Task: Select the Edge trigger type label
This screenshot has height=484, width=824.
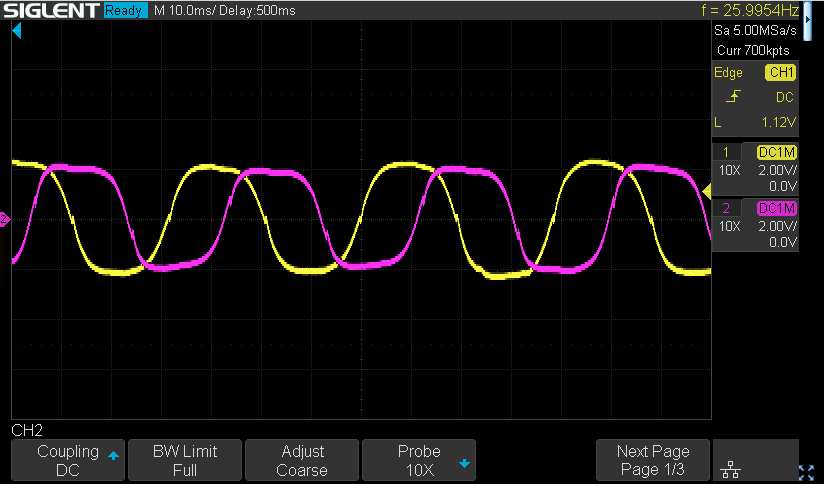Action: coord(728,73)
